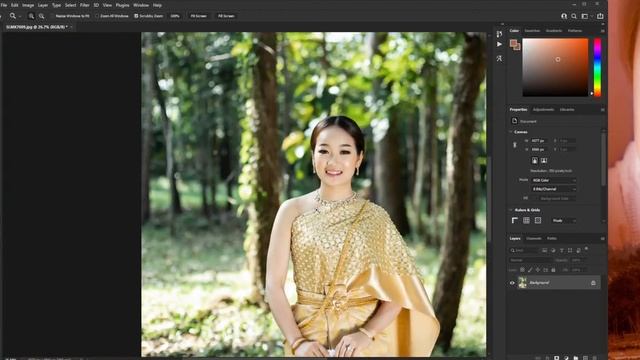Choose the Zoom In magnifier mode
Screen dimensions: 640x360
[x=31, y=16]
